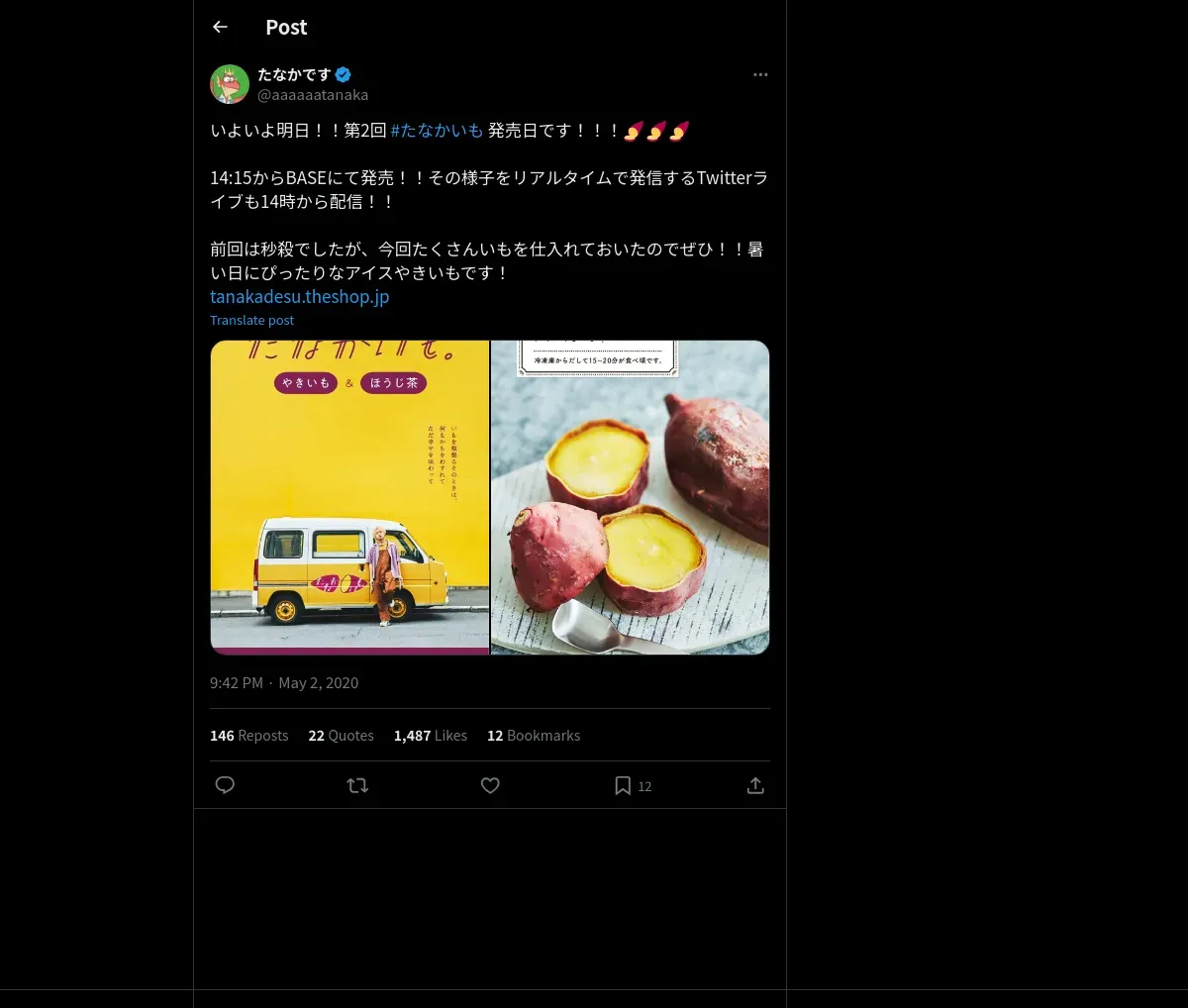View the 1,487 Likes list
This screenshot has width=1188, height=1008.
pos(430,736)
